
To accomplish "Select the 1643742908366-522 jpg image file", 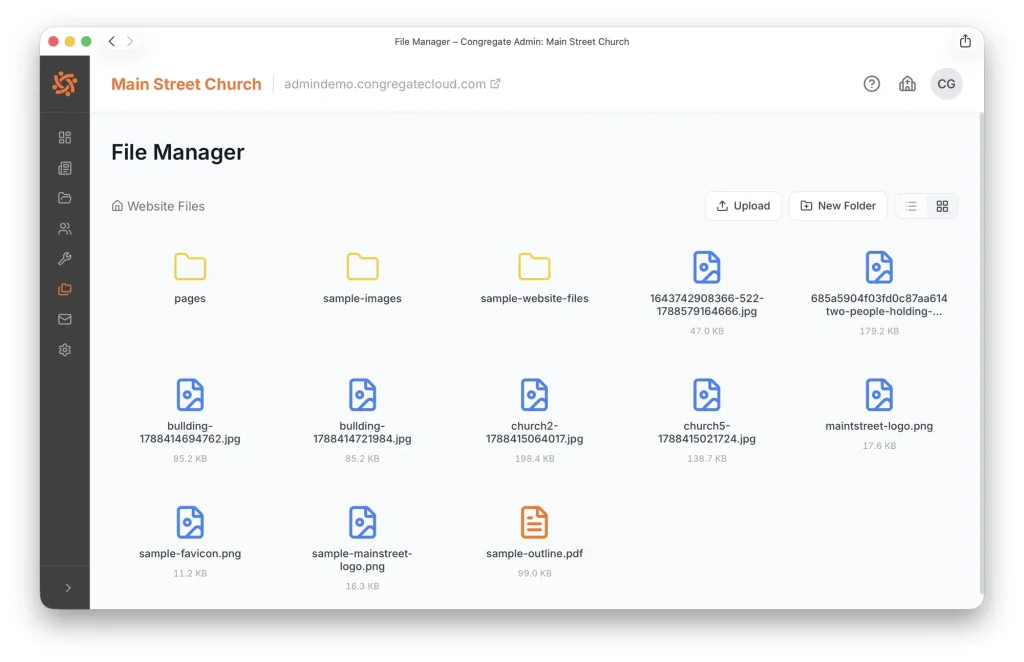I will [x=707, y=293].
